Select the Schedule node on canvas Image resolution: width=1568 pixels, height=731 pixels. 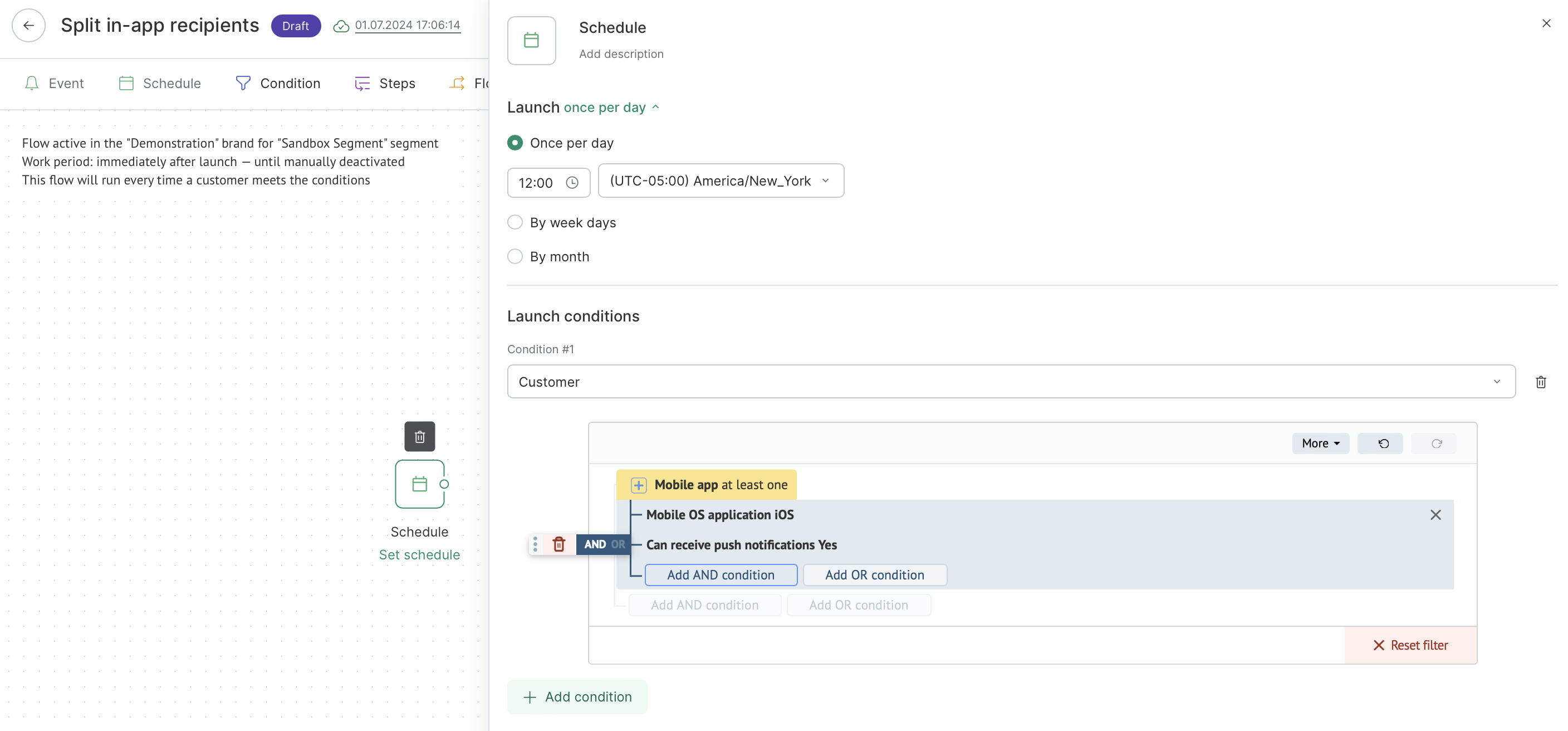click(x=420, y=484)
